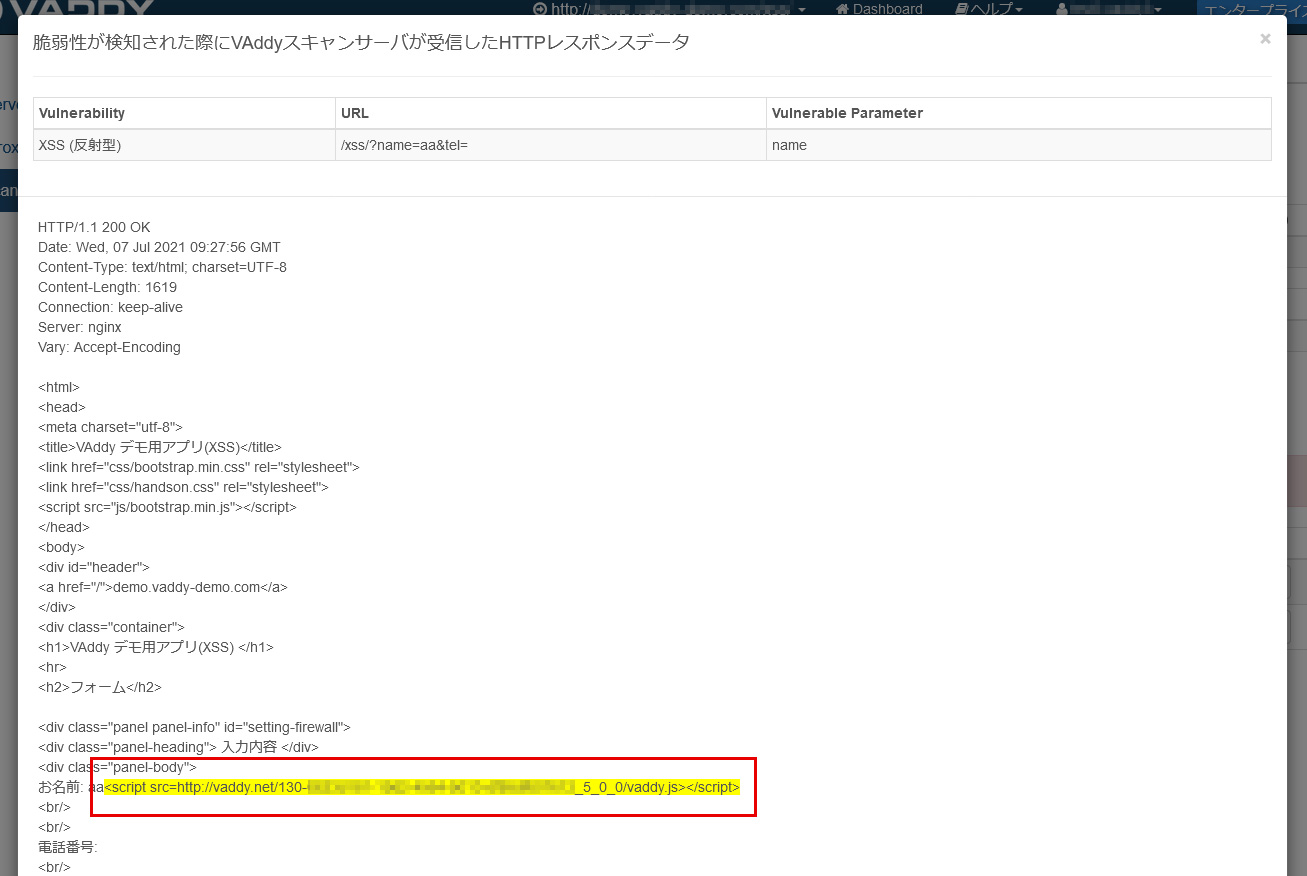Click the <div class="container"> line
The image size is (1307, 876).
coord(111,627)
